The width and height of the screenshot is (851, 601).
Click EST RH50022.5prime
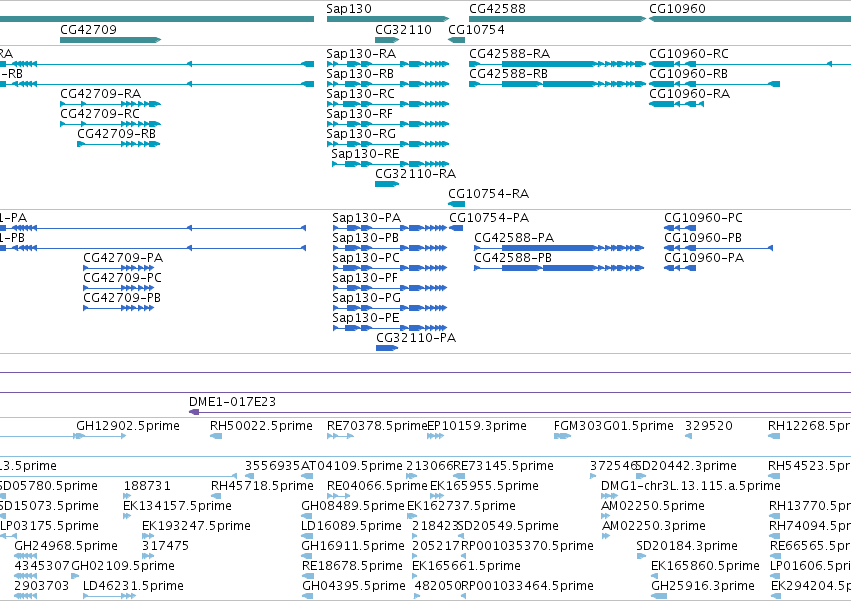pos(261,426)
